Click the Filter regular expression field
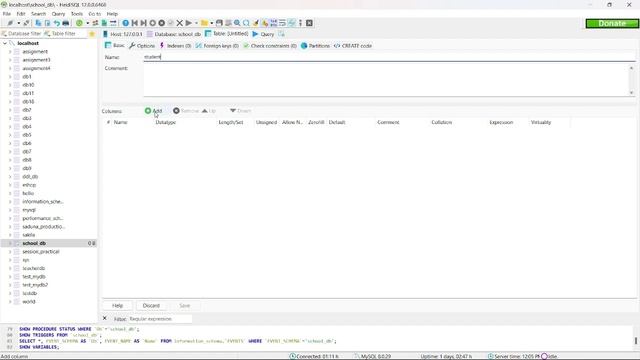 [x=160, y=319]
